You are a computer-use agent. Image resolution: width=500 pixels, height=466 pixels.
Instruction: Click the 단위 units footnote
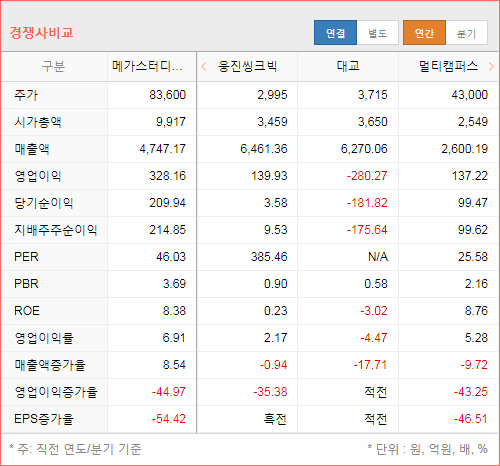tap(428, 449)
